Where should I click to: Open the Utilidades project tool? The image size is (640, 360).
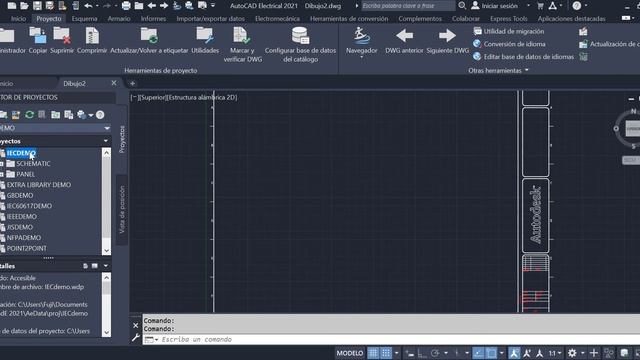point(205,40)
